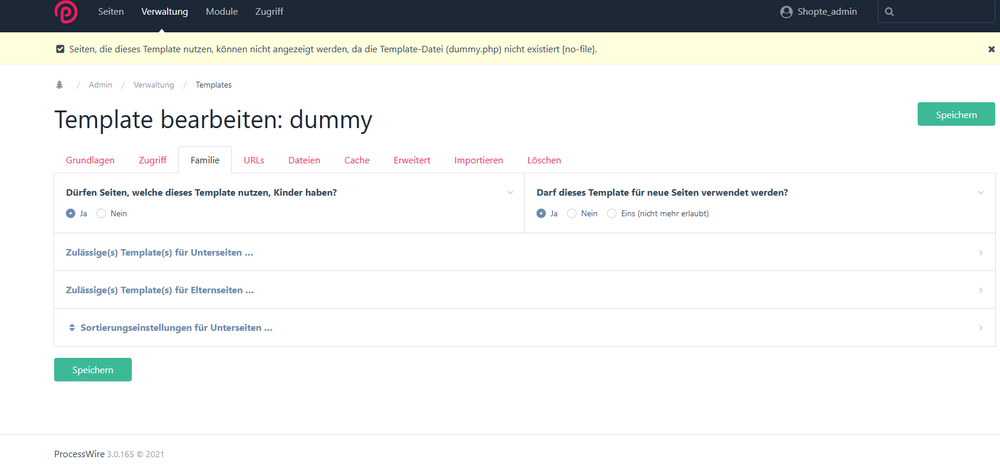
Task: Click the check icon in the warning notice
Action: (60, 48)
